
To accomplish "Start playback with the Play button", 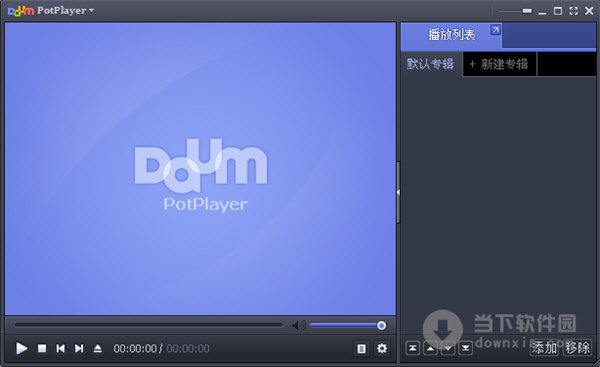I will (21, 348).
